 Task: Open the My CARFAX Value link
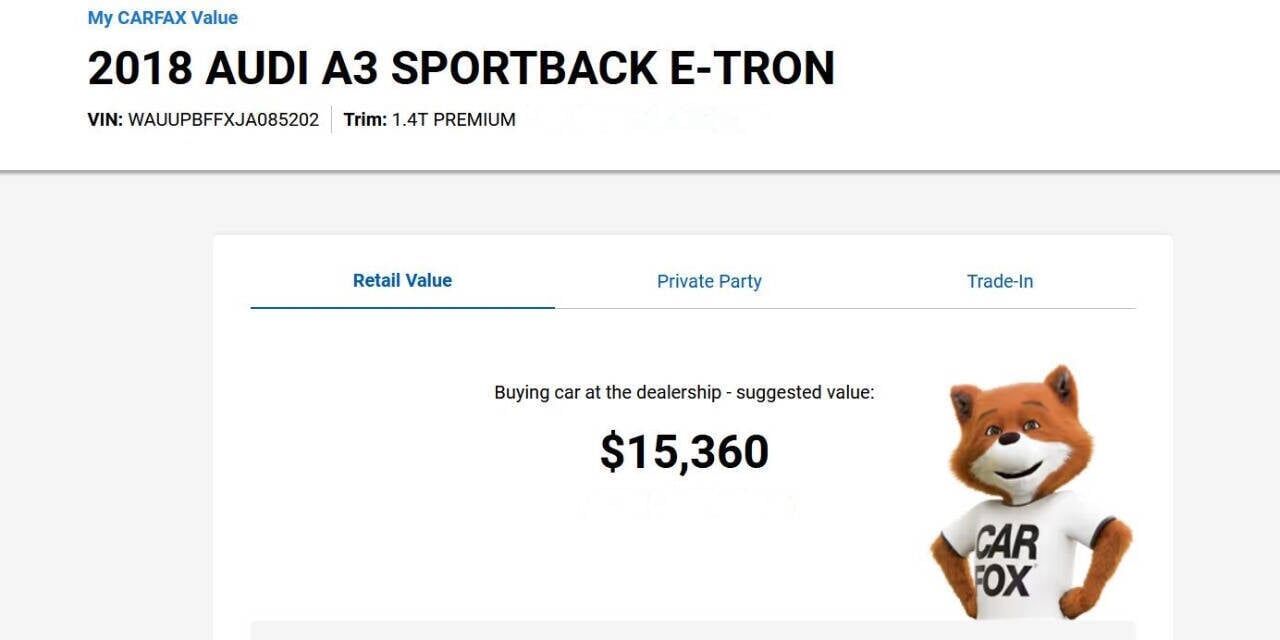click(163, 18)
